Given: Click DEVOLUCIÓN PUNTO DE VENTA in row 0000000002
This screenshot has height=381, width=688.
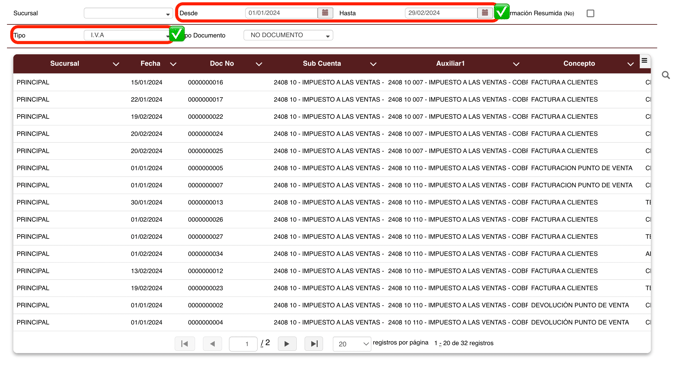Looking at the screenshot, I should coord(580,305).
